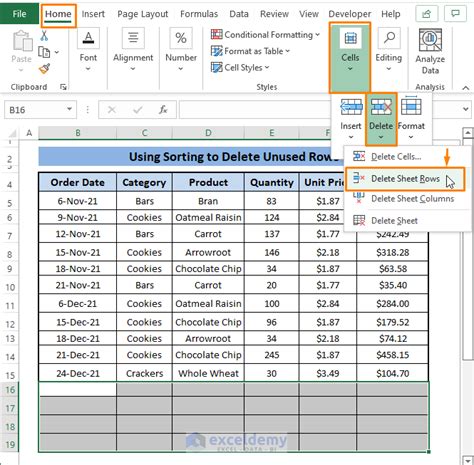Viewport: 474px width, 465px height.
Task: Switch to the Review tab
Action: click(274, 14)
